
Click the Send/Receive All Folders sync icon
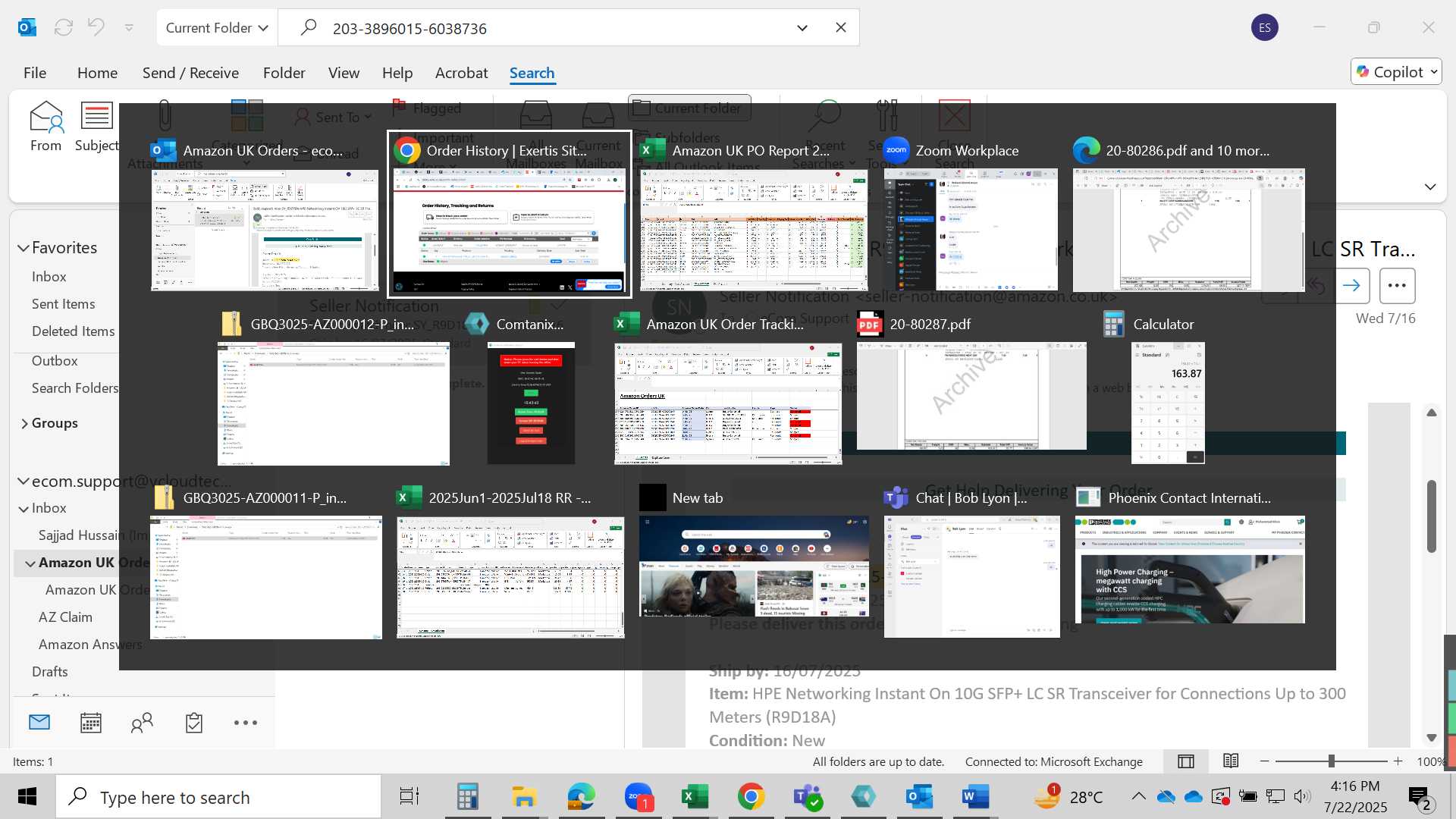(64, 27)
